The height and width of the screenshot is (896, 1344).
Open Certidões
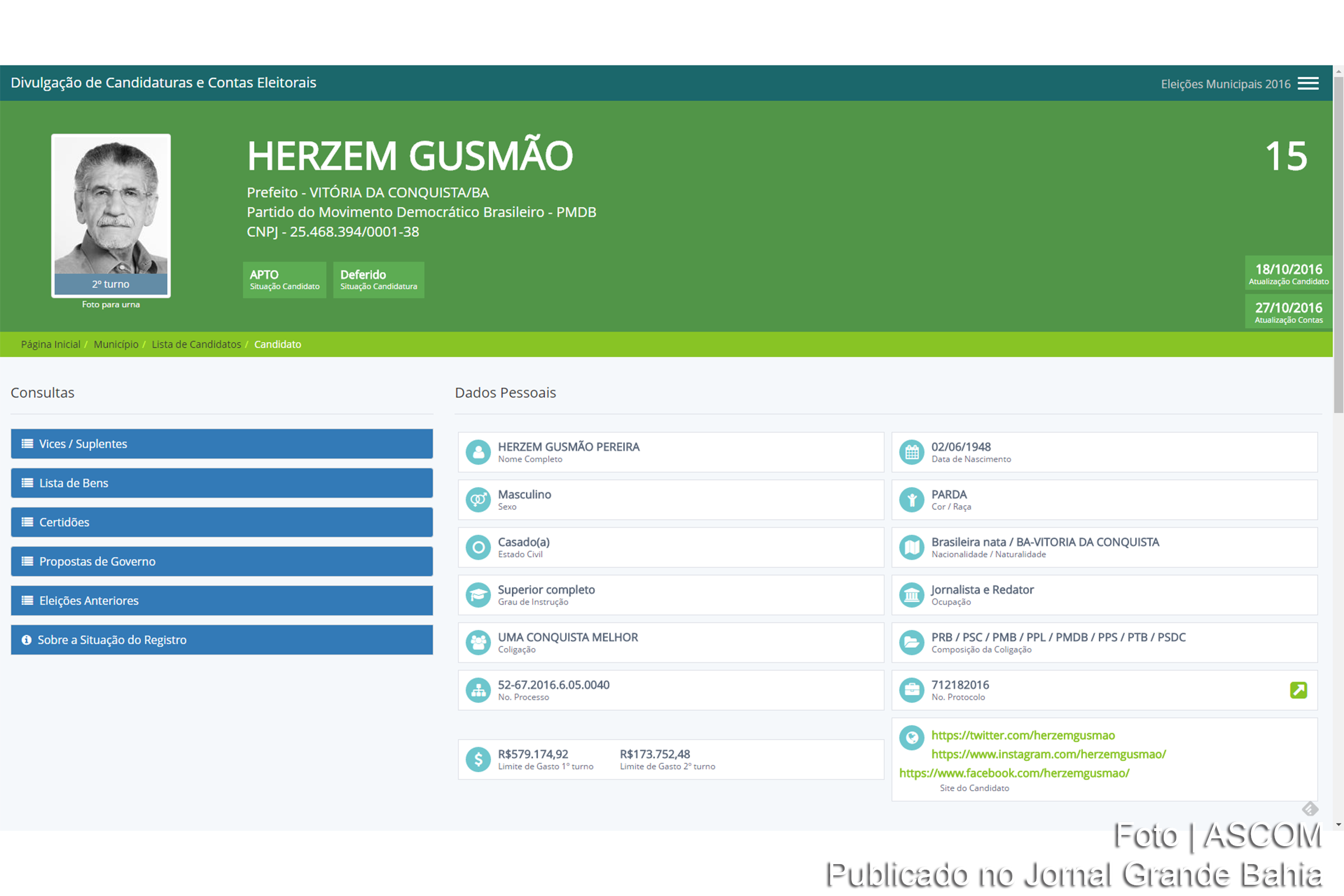tap(222, 522)
